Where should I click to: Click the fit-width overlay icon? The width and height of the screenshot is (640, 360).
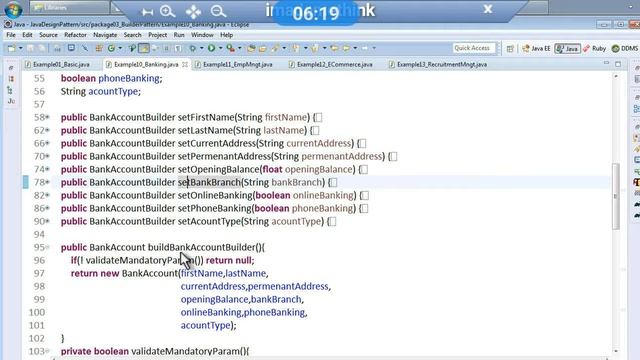click(x=147, y=12)
